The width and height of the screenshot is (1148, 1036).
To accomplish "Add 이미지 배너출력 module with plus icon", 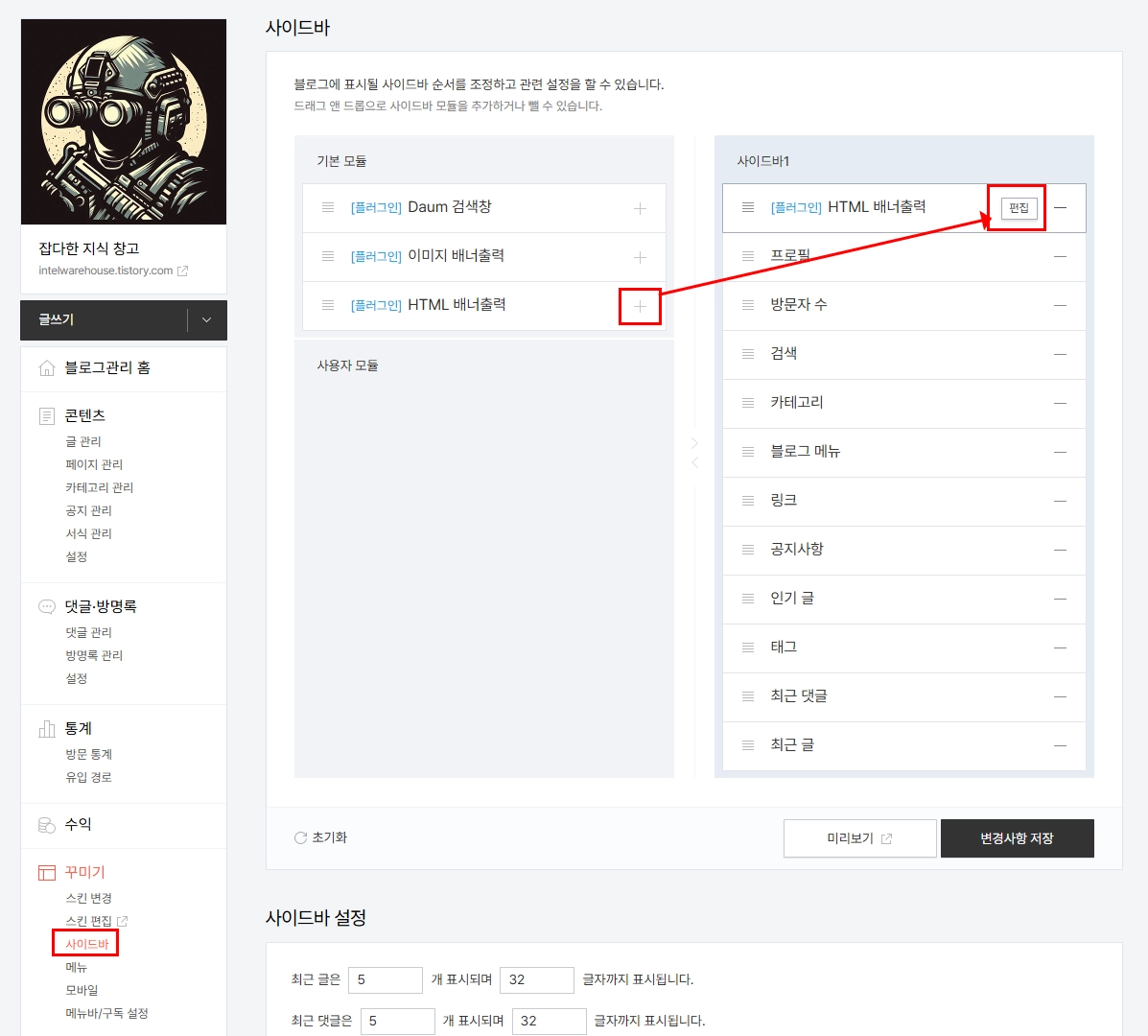I will pos(640,256).
